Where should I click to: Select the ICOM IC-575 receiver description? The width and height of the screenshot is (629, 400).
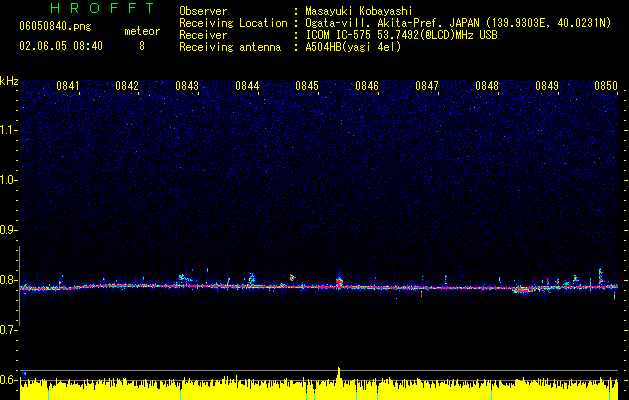(401, 35)
